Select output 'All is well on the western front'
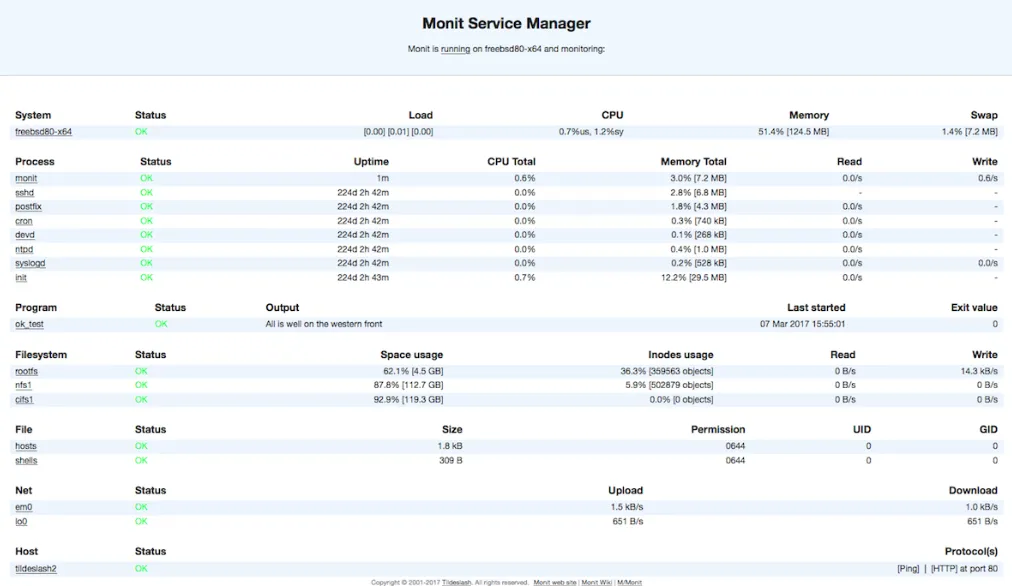The image size is (1012, 586). point(323,324)
